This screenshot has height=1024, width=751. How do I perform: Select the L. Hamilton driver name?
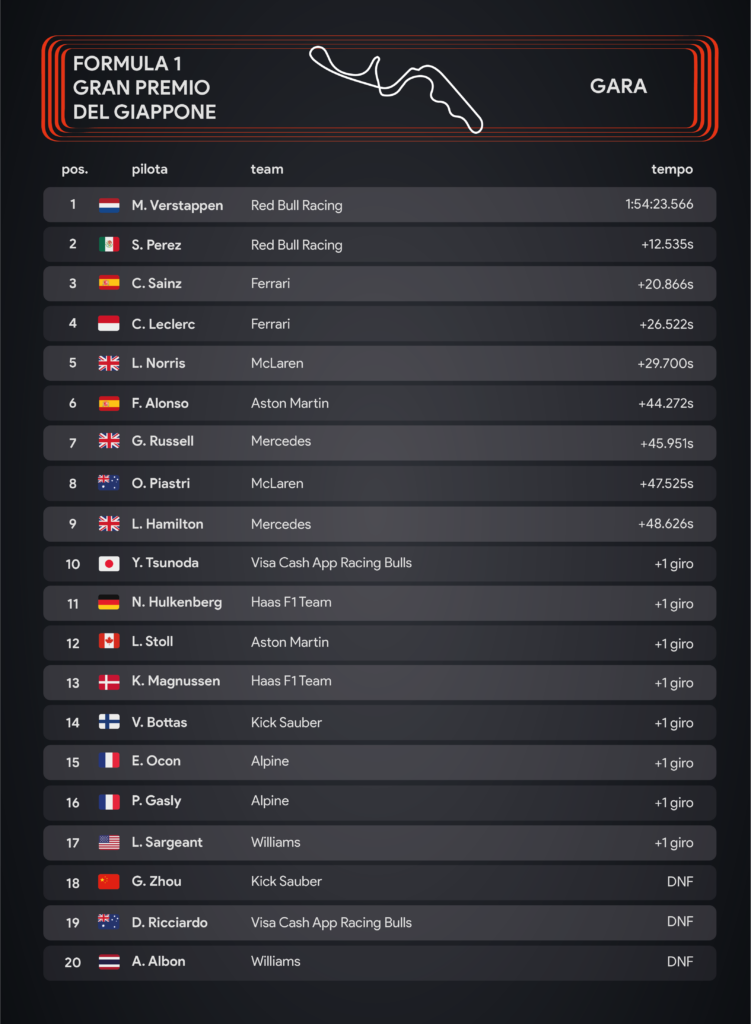click(x=167, y=524)
